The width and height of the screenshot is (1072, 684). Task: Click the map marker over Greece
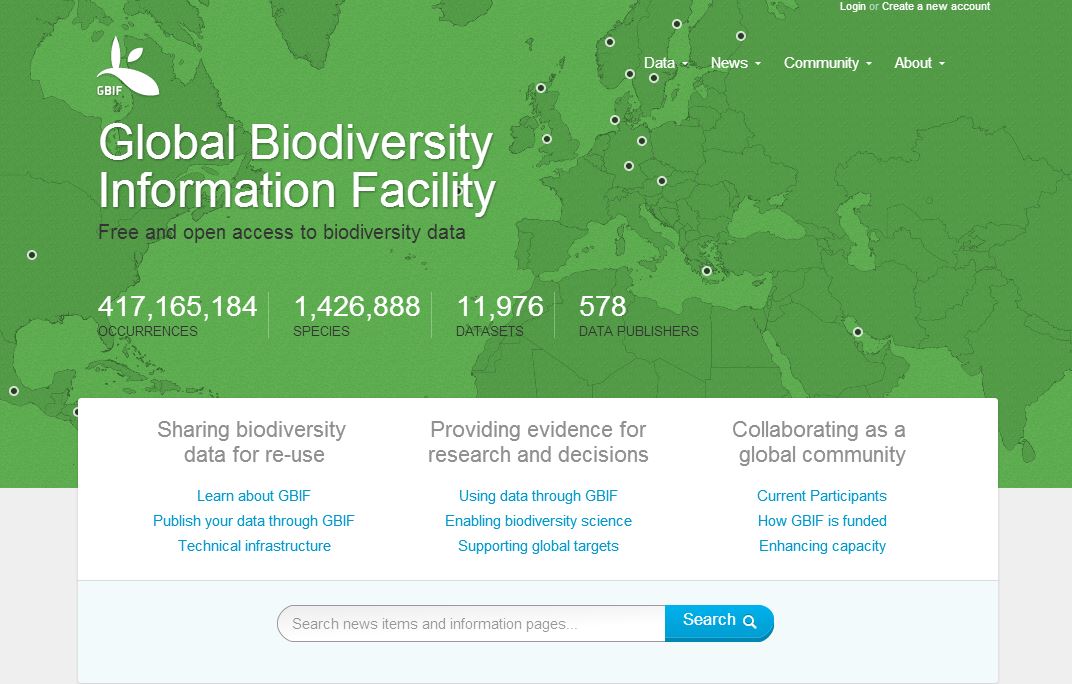pyautogui.click(x=707, y=271)
